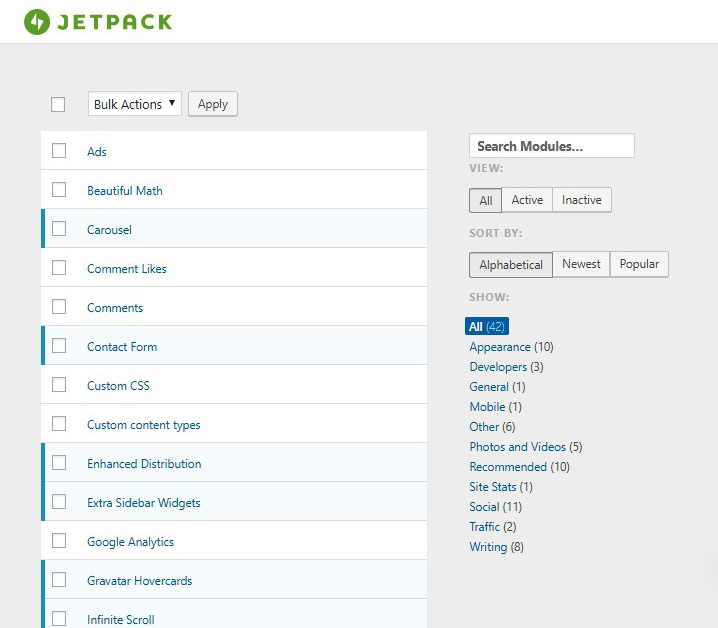Sort modules by Popular
718x628 pixels.
tap(639, 264)
